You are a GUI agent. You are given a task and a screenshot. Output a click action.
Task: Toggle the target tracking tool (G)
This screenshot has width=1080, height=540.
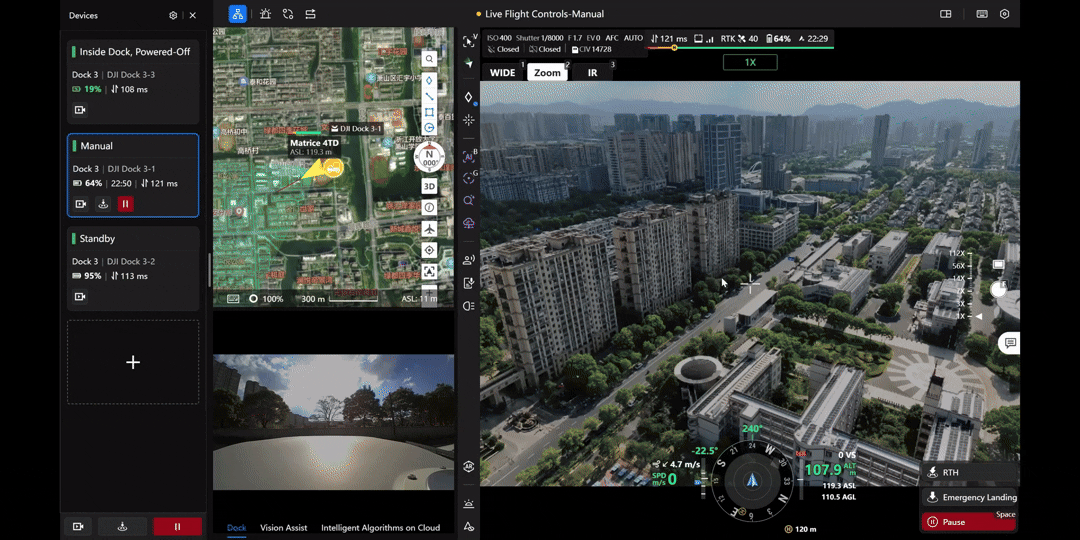[469, 178]
